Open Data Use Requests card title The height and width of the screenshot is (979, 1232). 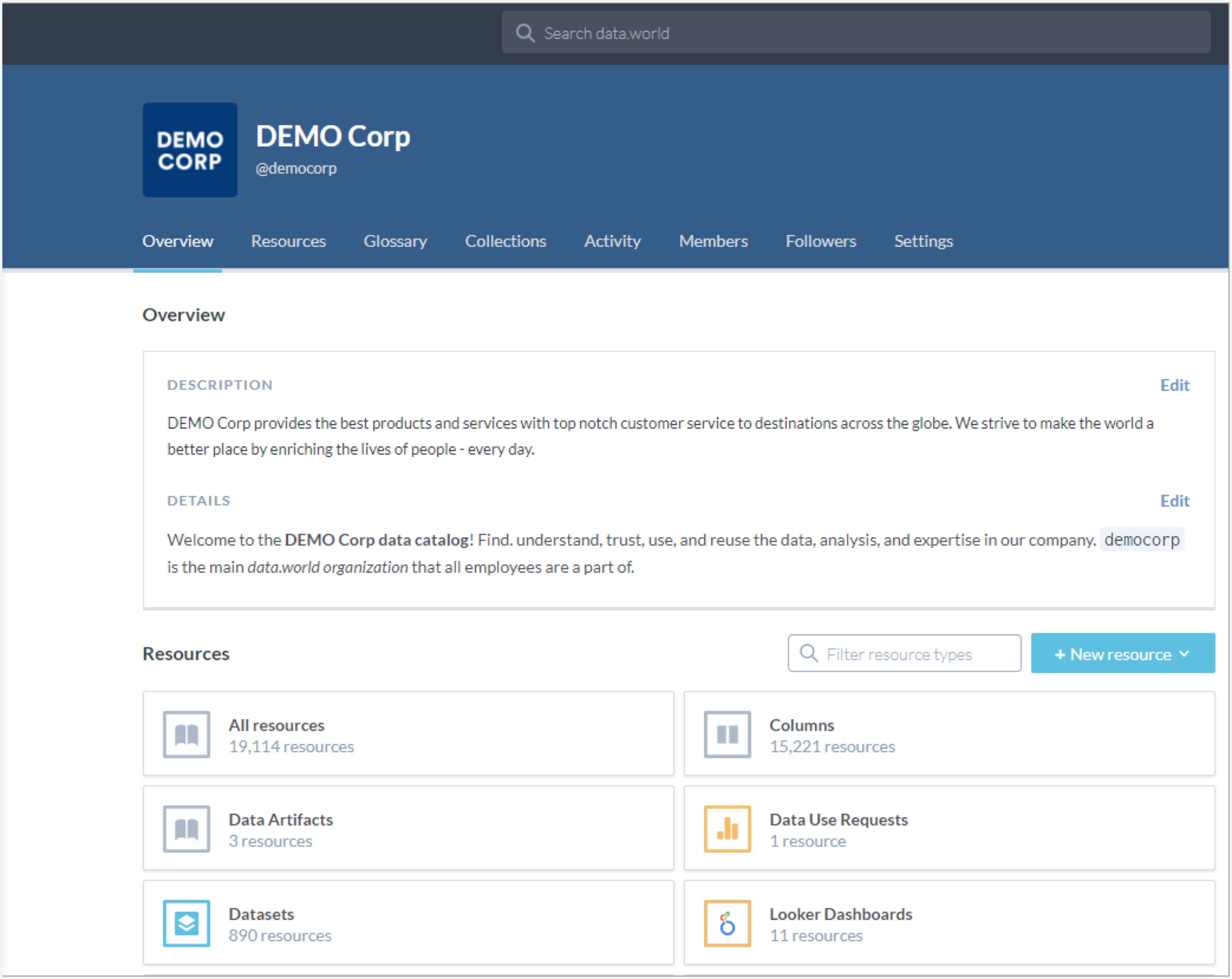(838, 820)
